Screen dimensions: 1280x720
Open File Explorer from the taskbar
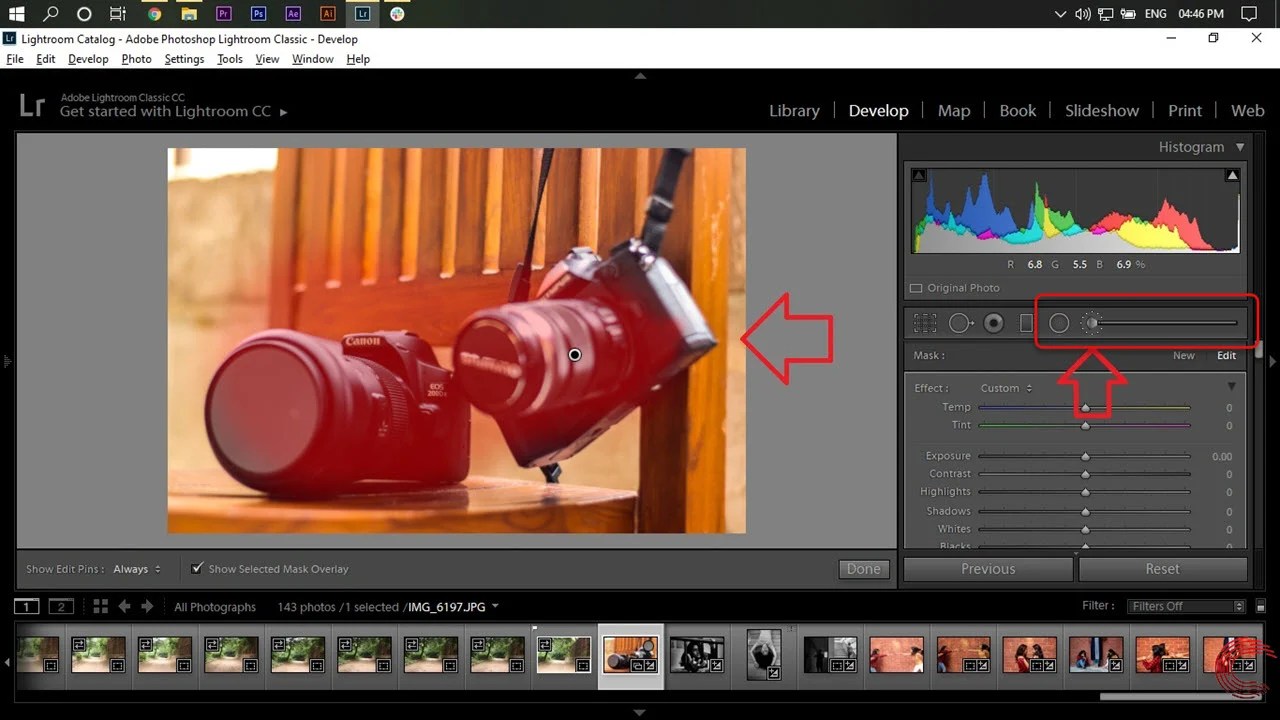tap(189, 14)
